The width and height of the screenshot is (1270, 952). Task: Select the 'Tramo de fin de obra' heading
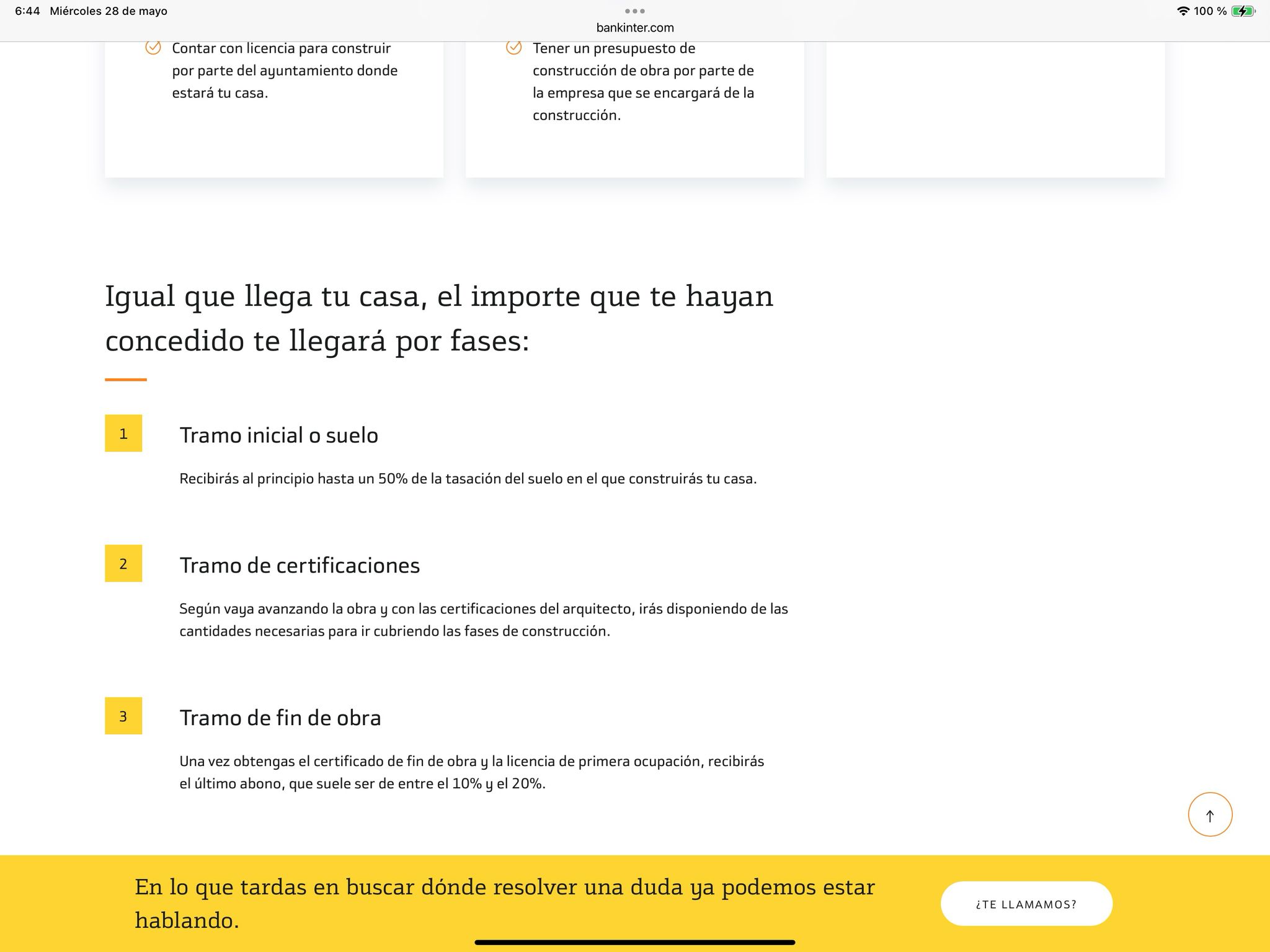[280, 718]
